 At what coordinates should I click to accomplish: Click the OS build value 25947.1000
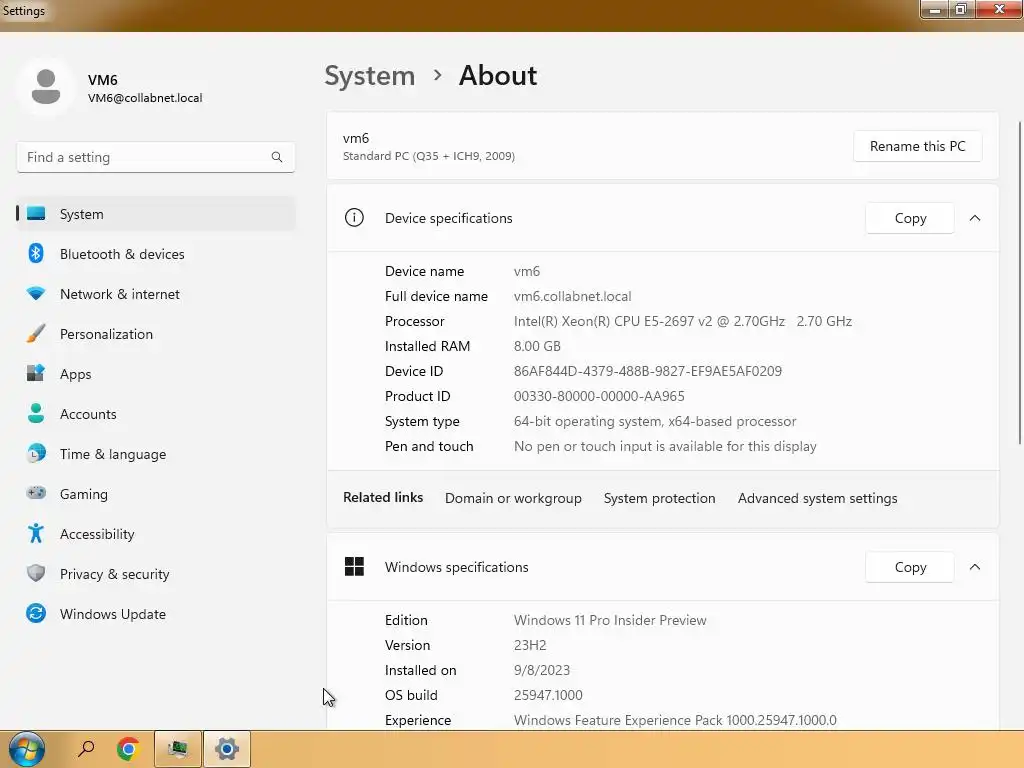[x=548, y=695]
